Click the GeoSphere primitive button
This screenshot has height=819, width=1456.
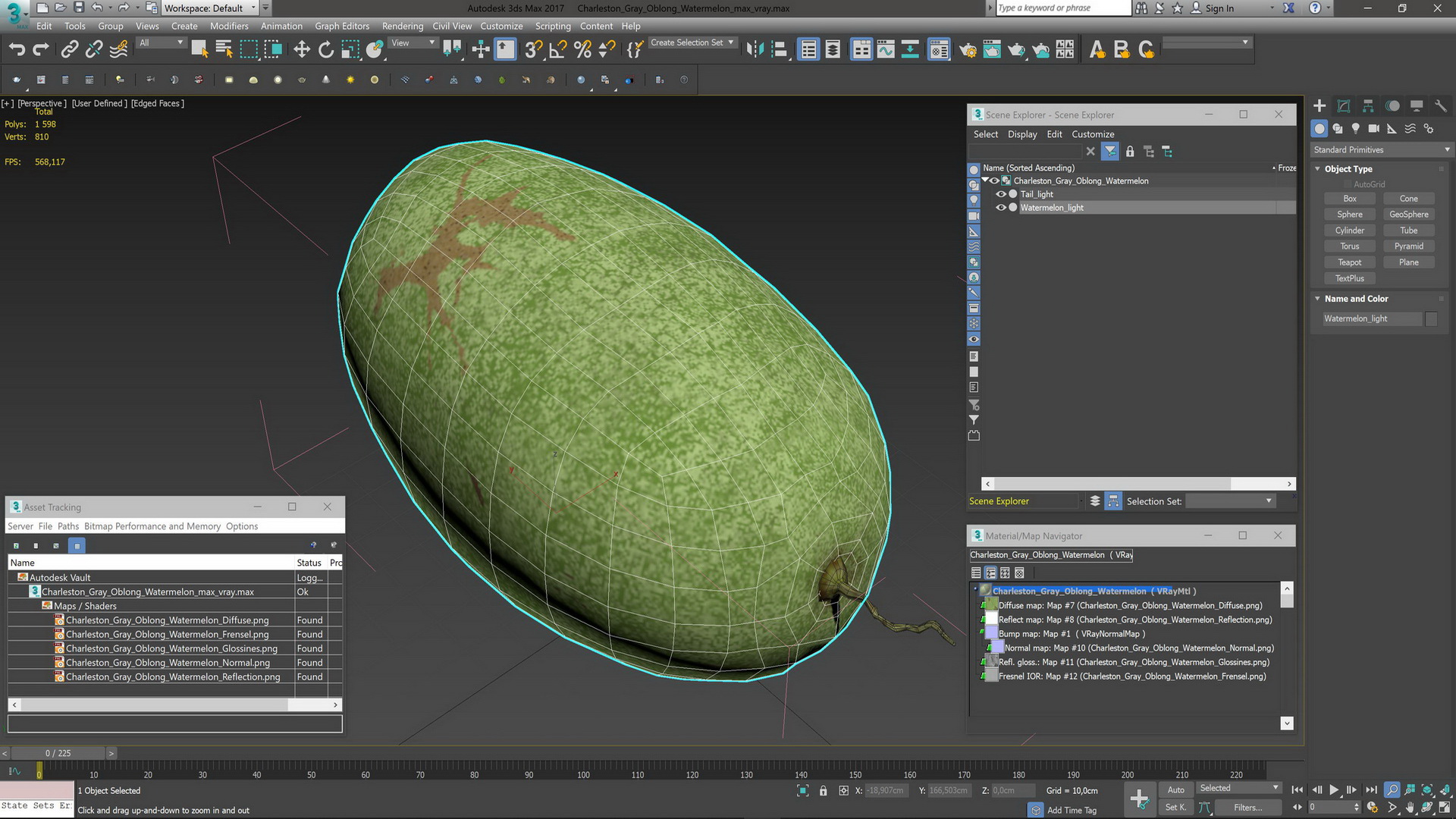tap(1408, 215)
